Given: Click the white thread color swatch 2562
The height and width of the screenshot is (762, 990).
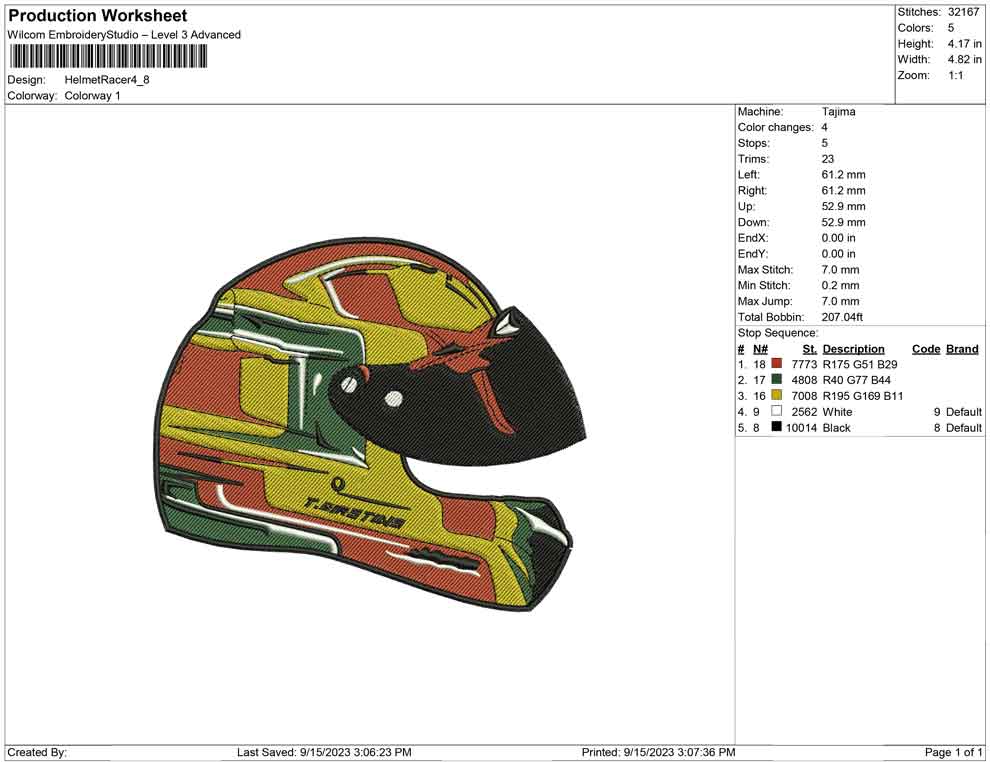Looking at the screenshot, I should coord(777,411).
